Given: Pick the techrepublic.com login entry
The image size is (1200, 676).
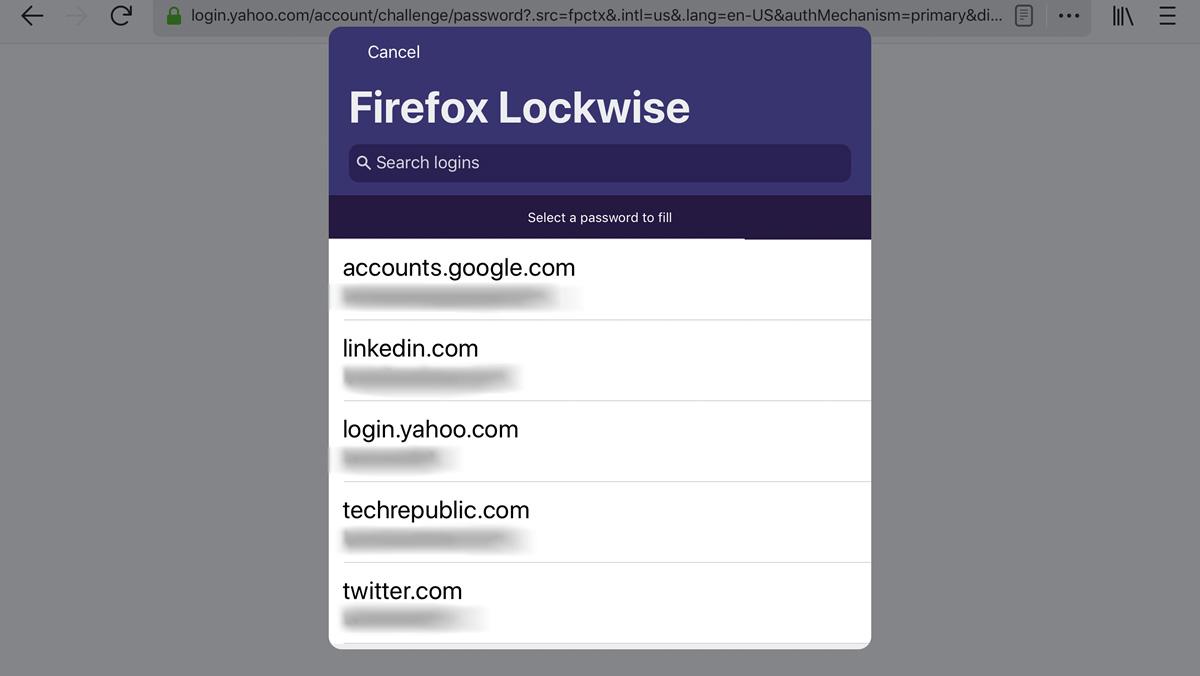Looking at the screenshot, I should pos(600,522).
